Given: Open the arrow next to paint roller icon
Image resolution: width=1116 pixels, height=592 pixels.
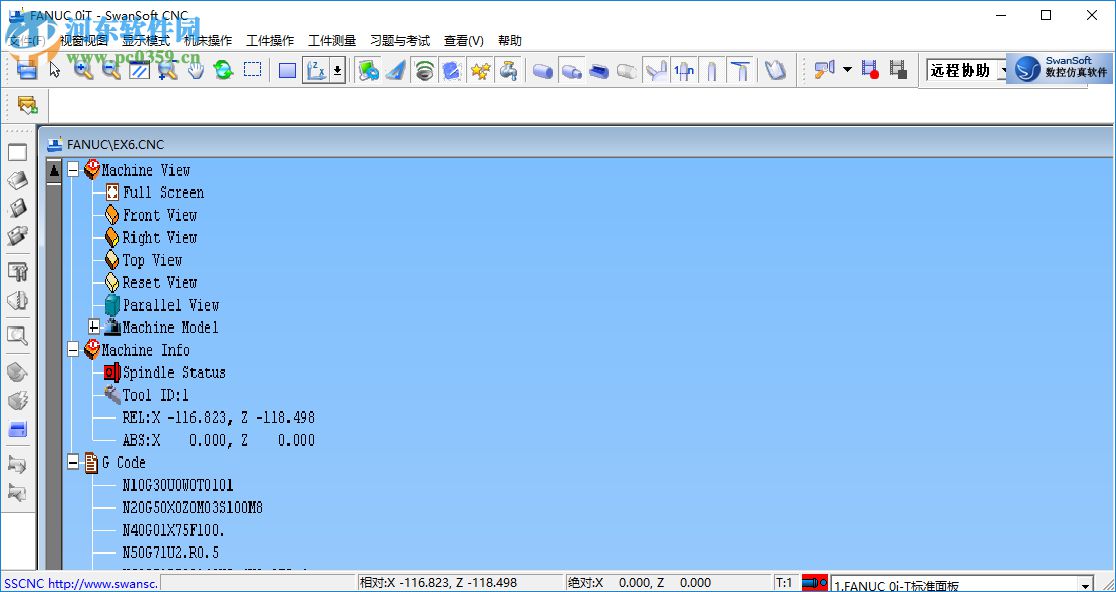Looking at the screenshot, I should [847, 70].
